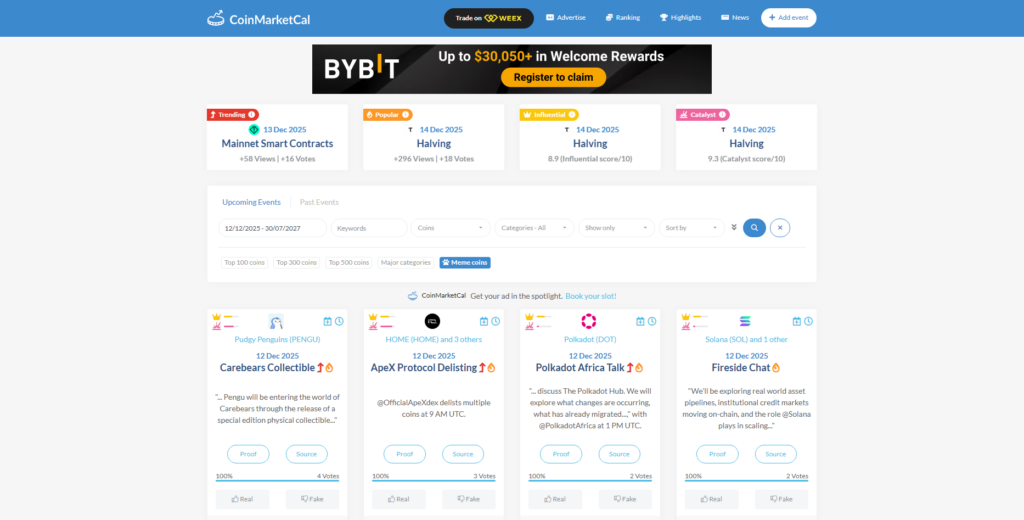The width and height of the screenshot is (1024, 520).
Task: Vote Real on ApeX Protocol Delisting
Action: tap(398, 499)
